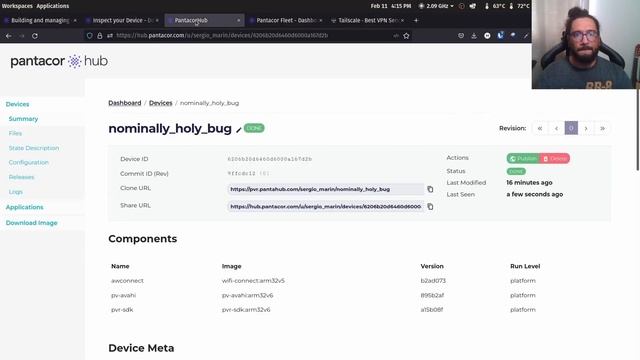Bookmark page with the star icon
This screenshot has height=360, width=640.
pyautogui.click(x=407, y=36)
